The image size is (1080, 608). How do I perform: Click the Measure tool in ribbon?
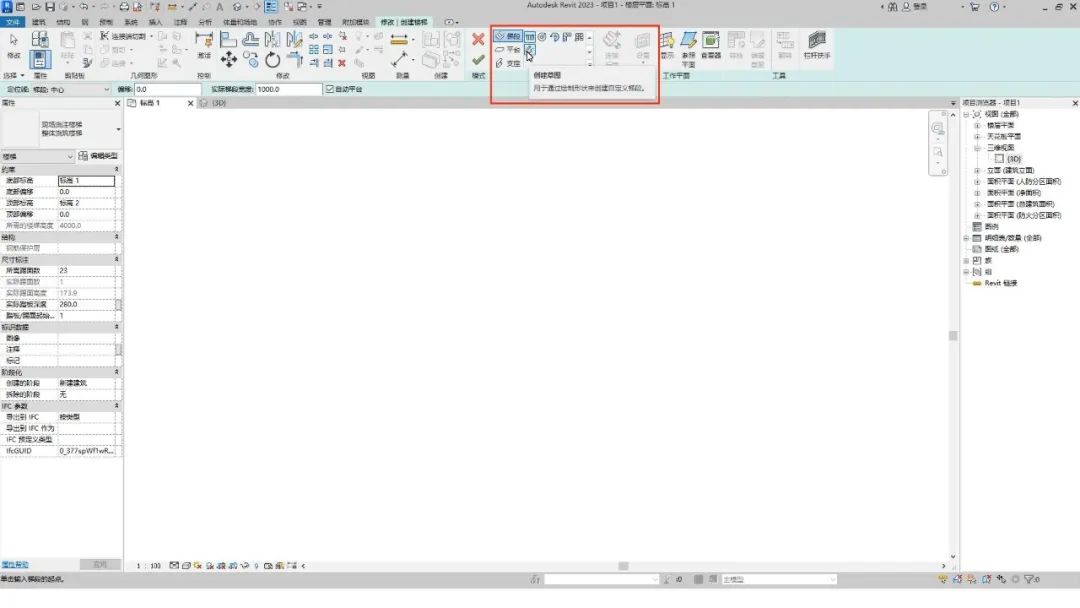click(399, 40)
